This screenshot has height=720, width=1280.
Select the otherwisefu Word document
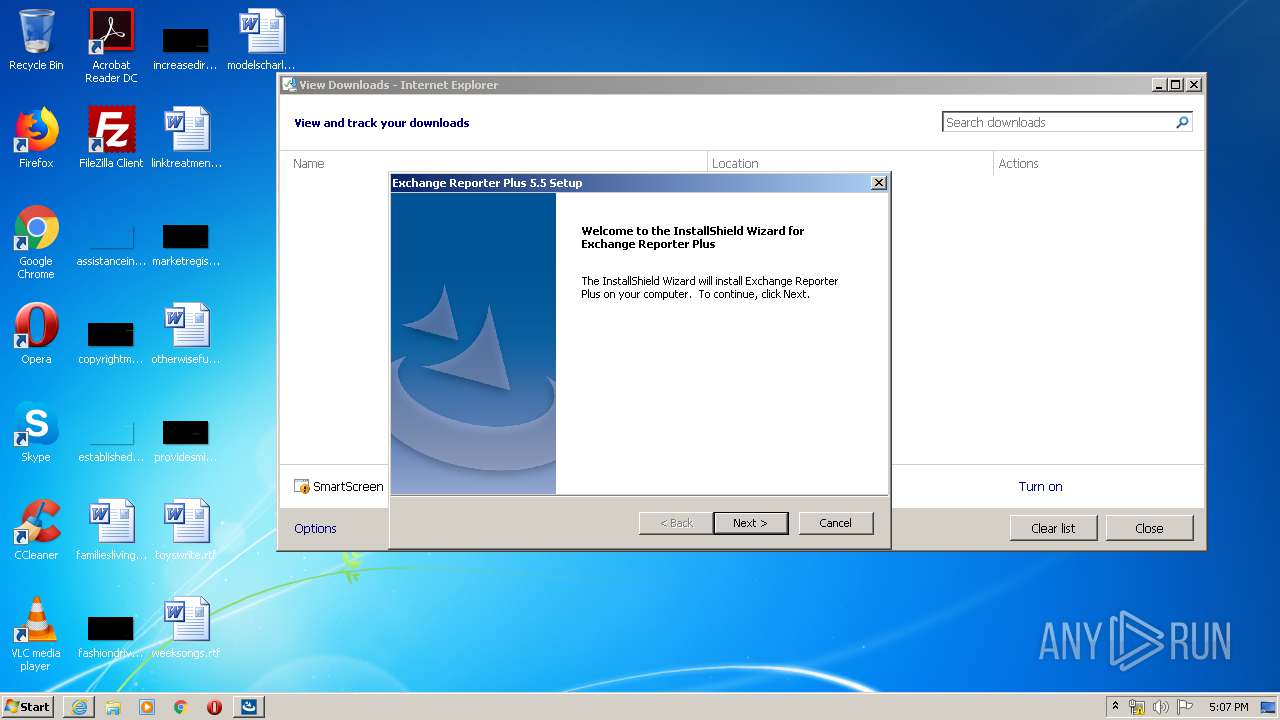tap(186, 333)
